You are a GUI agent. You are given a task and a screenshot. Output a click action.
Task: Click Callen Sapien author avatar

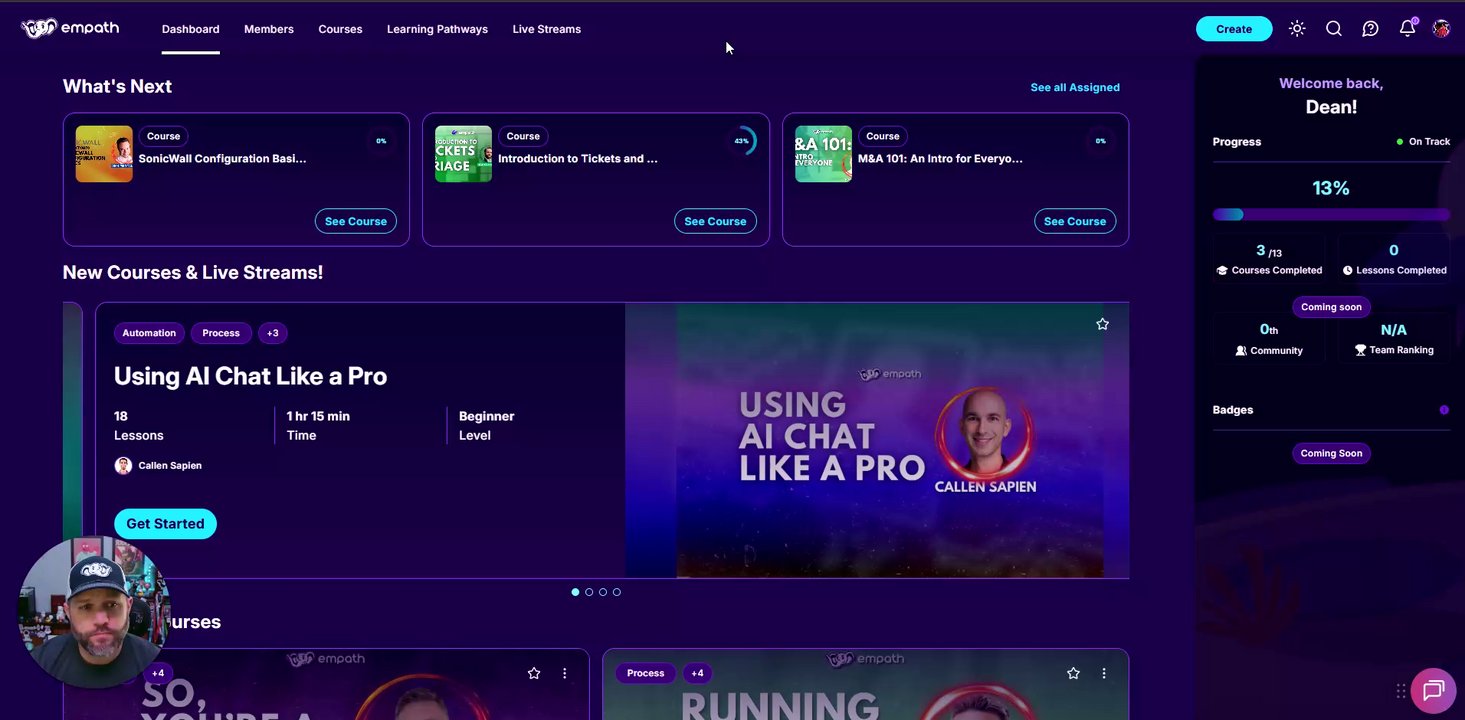click(123, 465)
